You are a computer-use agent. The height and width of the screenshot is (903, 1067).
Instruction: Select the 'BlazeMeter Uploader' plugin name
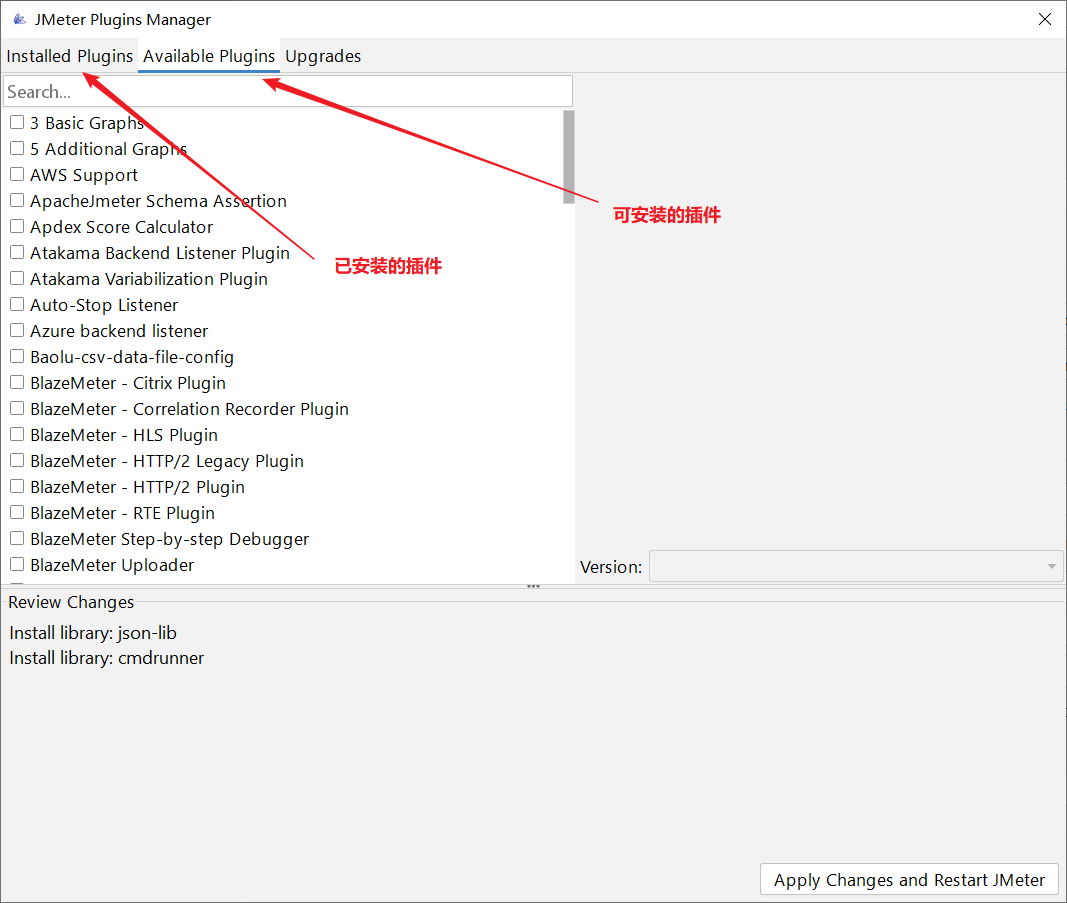[112, 565]
